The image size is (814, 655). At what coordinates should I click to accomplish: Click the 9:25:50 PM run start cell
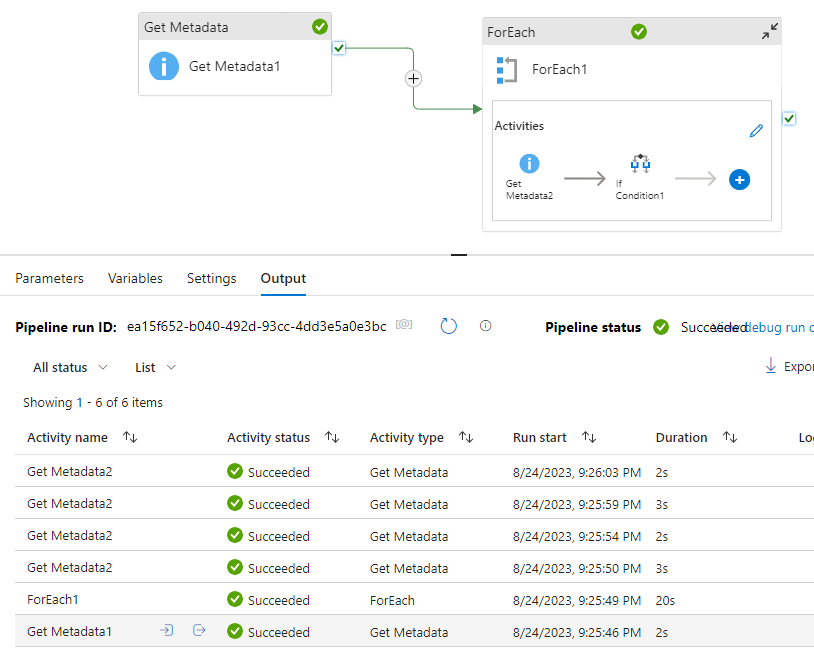577,568
